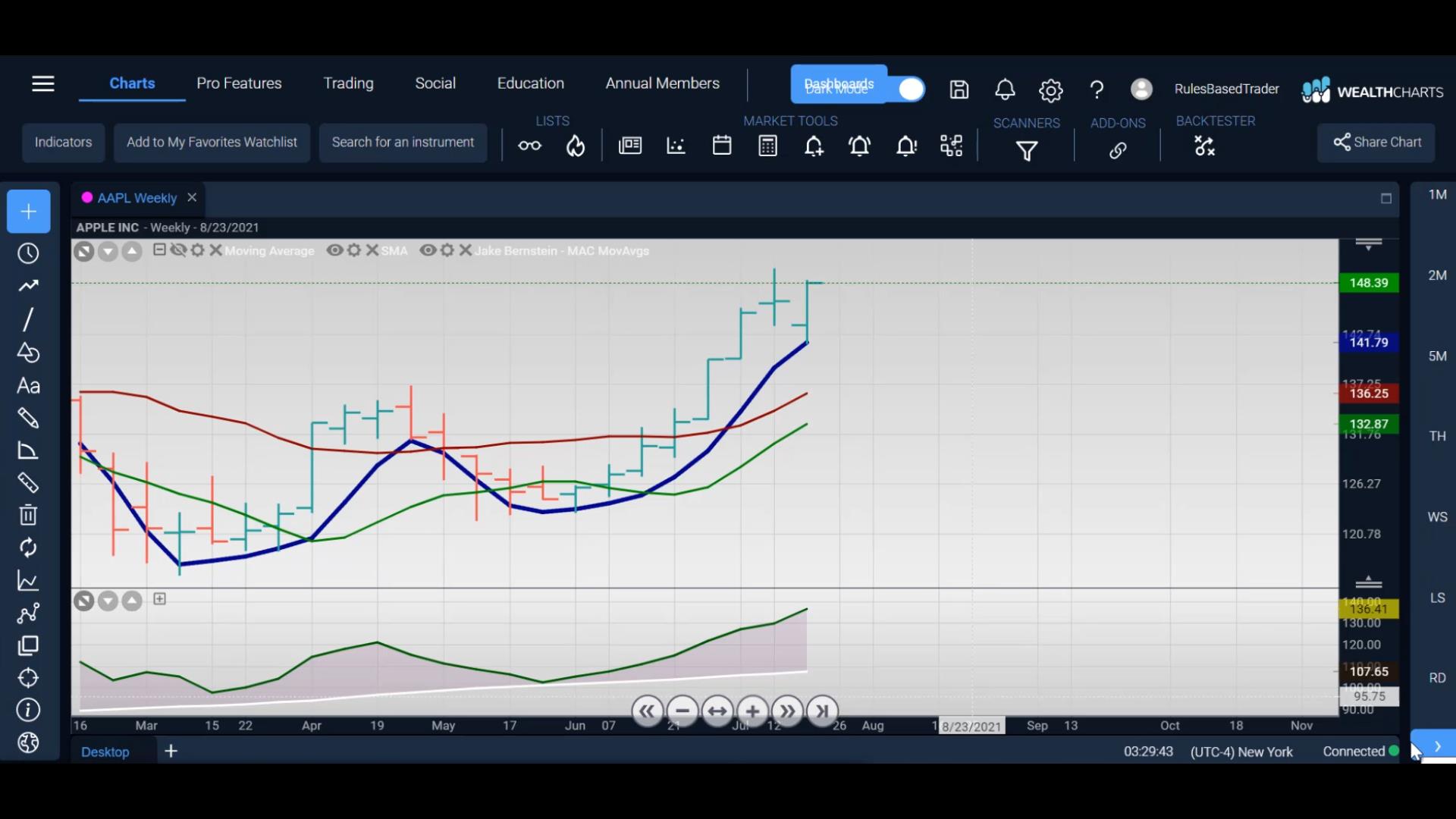Screen dimensions: 1456x819
Task: Toggle Jake Bernstein MAC MovAvgs visibility
Action: coord(428,250)
